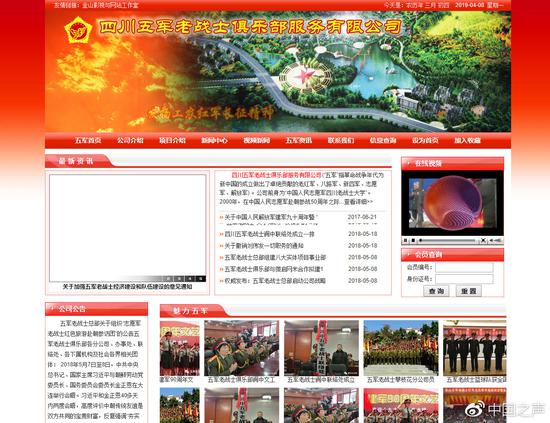Open news 四川五军老战士调中联络处成立

click(269, 234)
